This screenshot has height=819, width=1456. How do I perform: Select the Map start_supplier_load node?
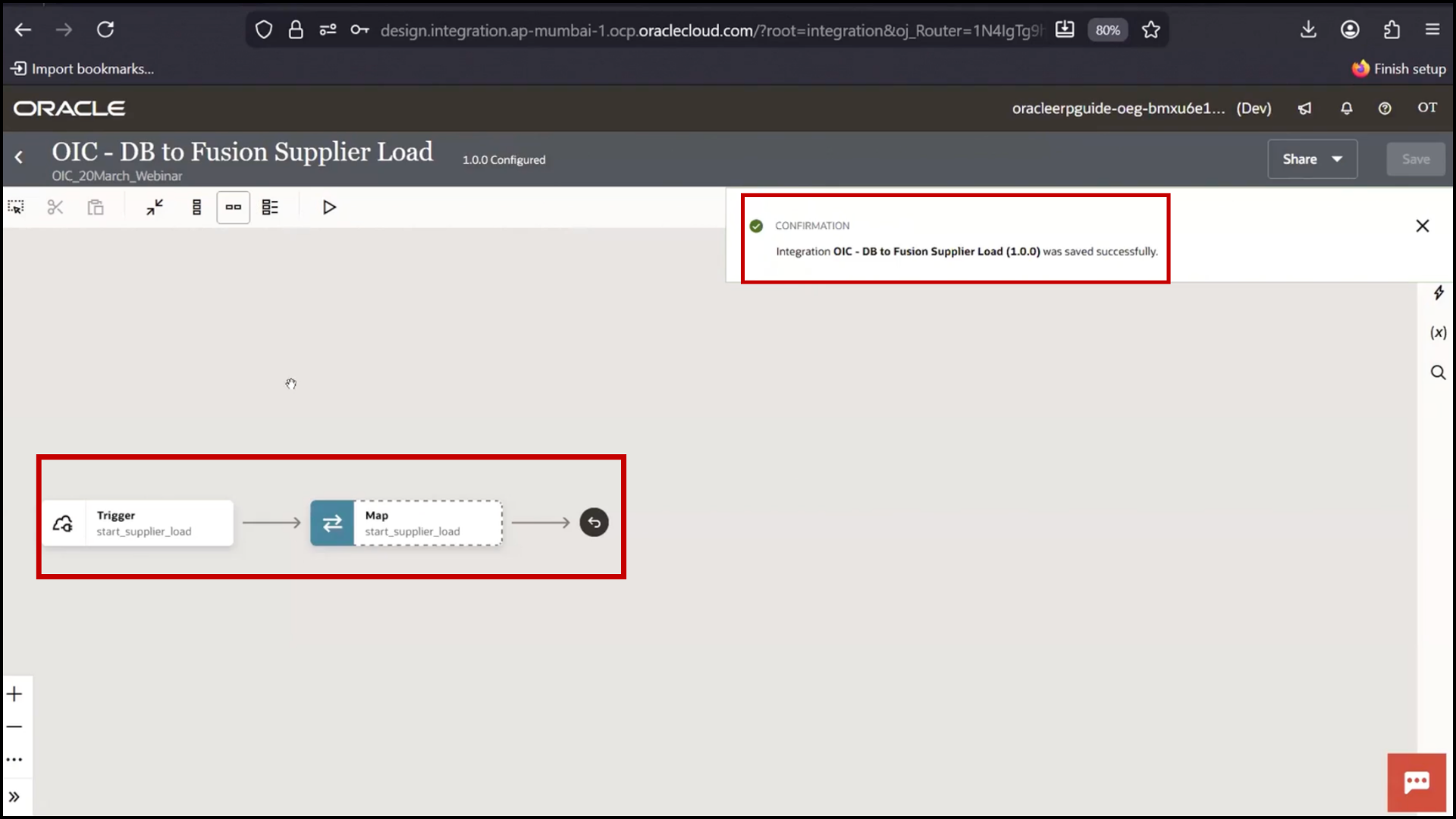tap(406, 522)
